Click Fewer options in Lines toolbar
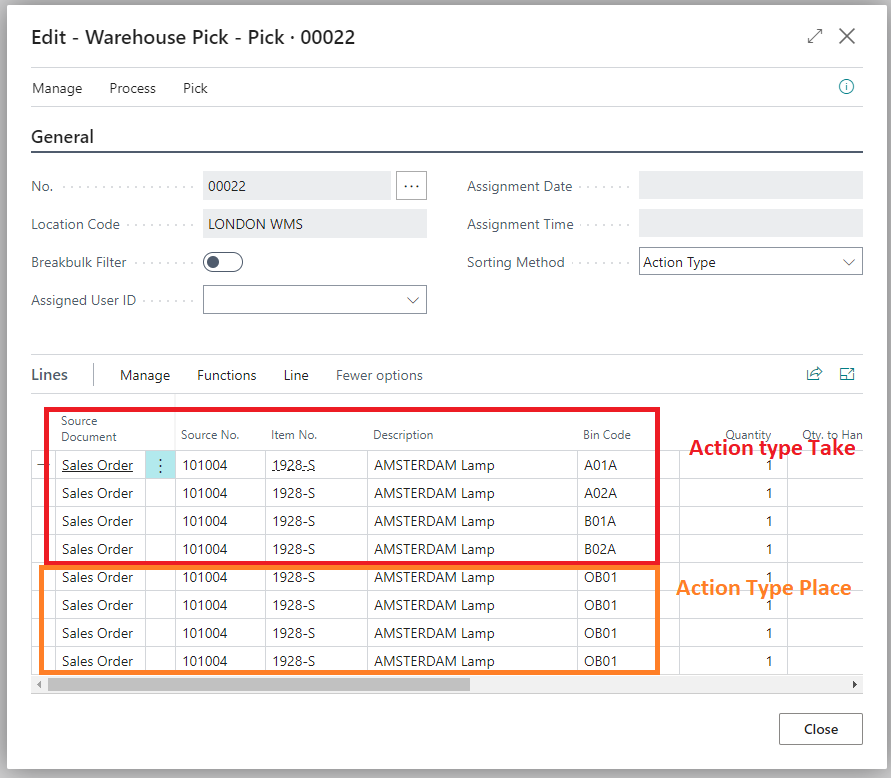This screenshot has height=778, width=891. click(x=379, y=375)
